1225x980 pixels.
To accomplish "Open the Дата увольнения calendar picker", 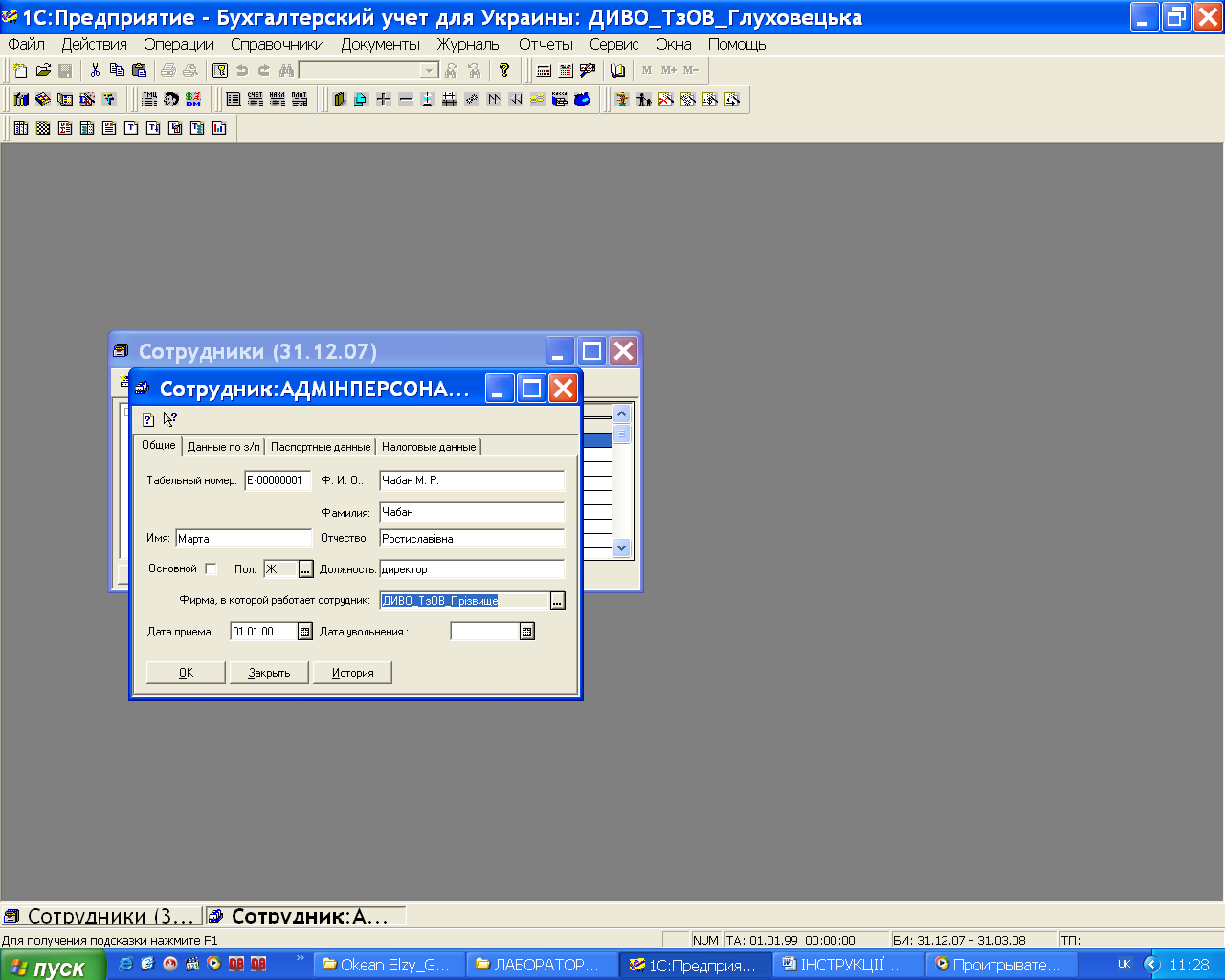I will coord(527,632).
